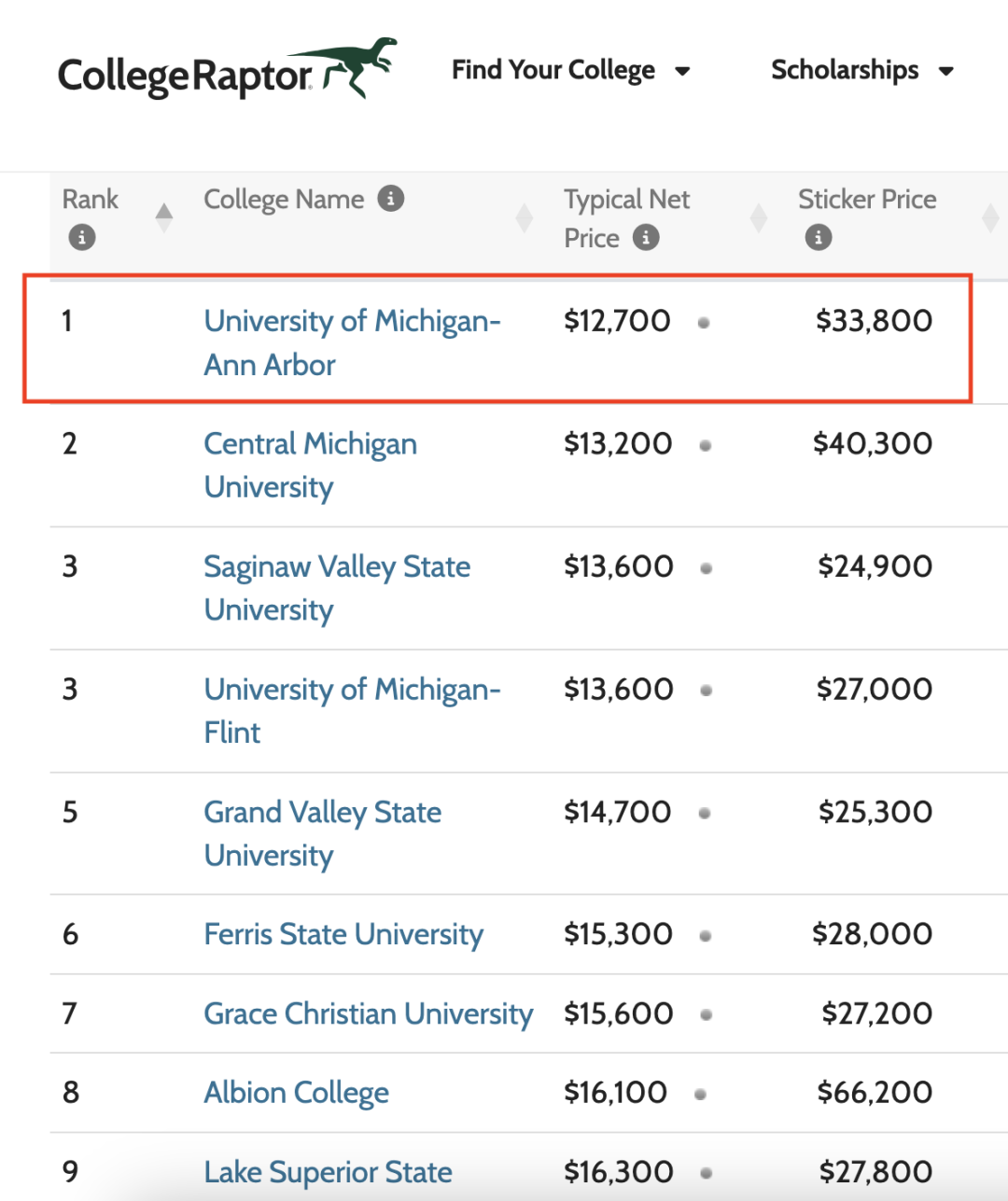Screen dimensions: 1008x1201
Task: Sort by College Name column arrows
Action: pos(525,217)
